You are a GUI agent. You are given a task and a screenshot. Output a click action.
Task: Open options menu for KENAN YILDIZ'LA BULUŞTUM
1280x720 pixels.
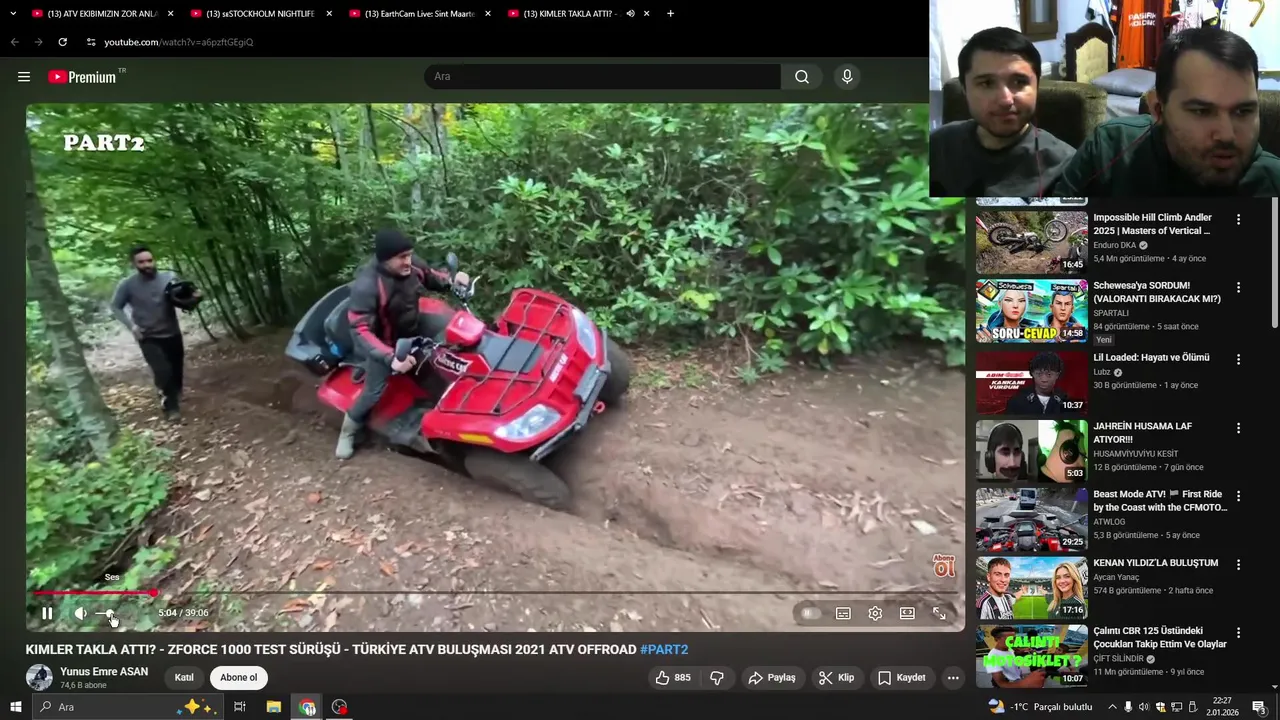click(x=1238, y=565)
